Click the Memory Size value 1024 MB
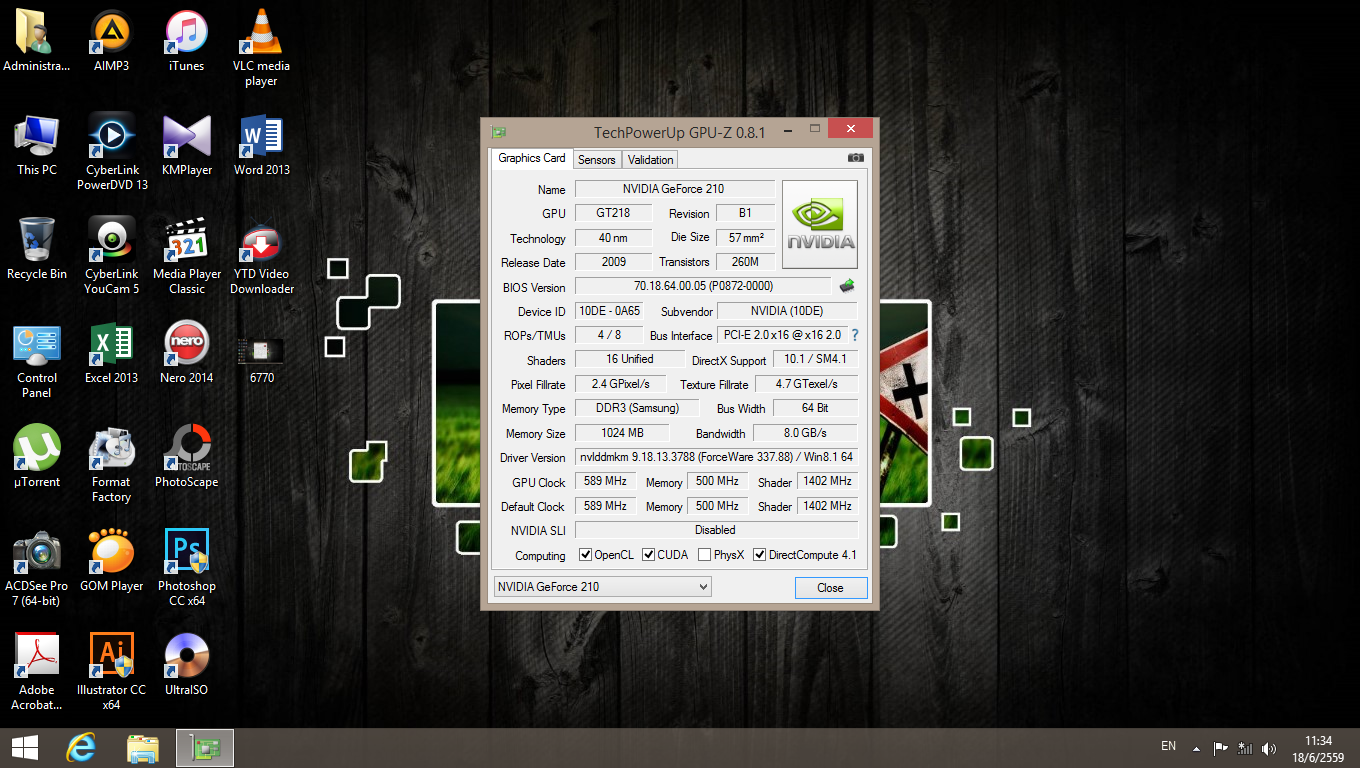The height and width of the screenshot is (768, 1360). [x=622, y=433]
